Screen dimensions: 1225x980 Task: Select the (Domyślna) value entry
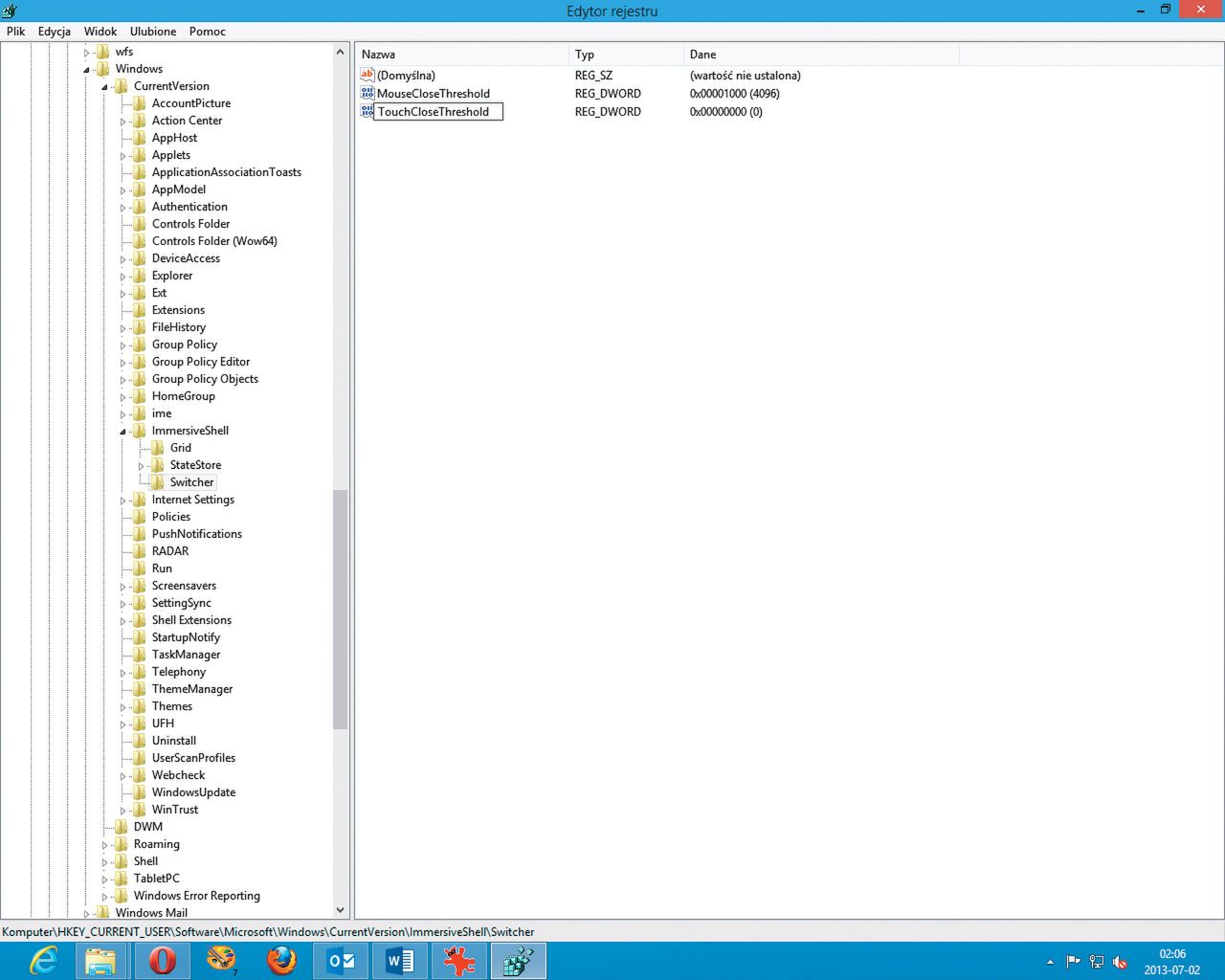[406, 76]
